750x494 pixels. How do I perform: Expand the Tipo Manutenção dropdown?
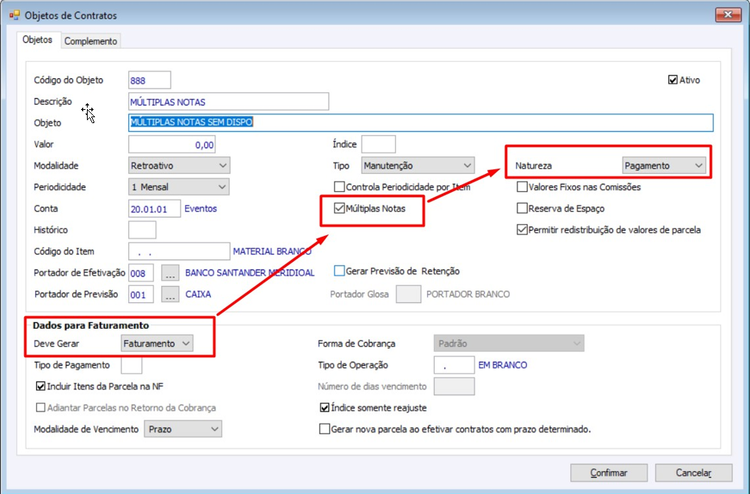pos(418,165)
